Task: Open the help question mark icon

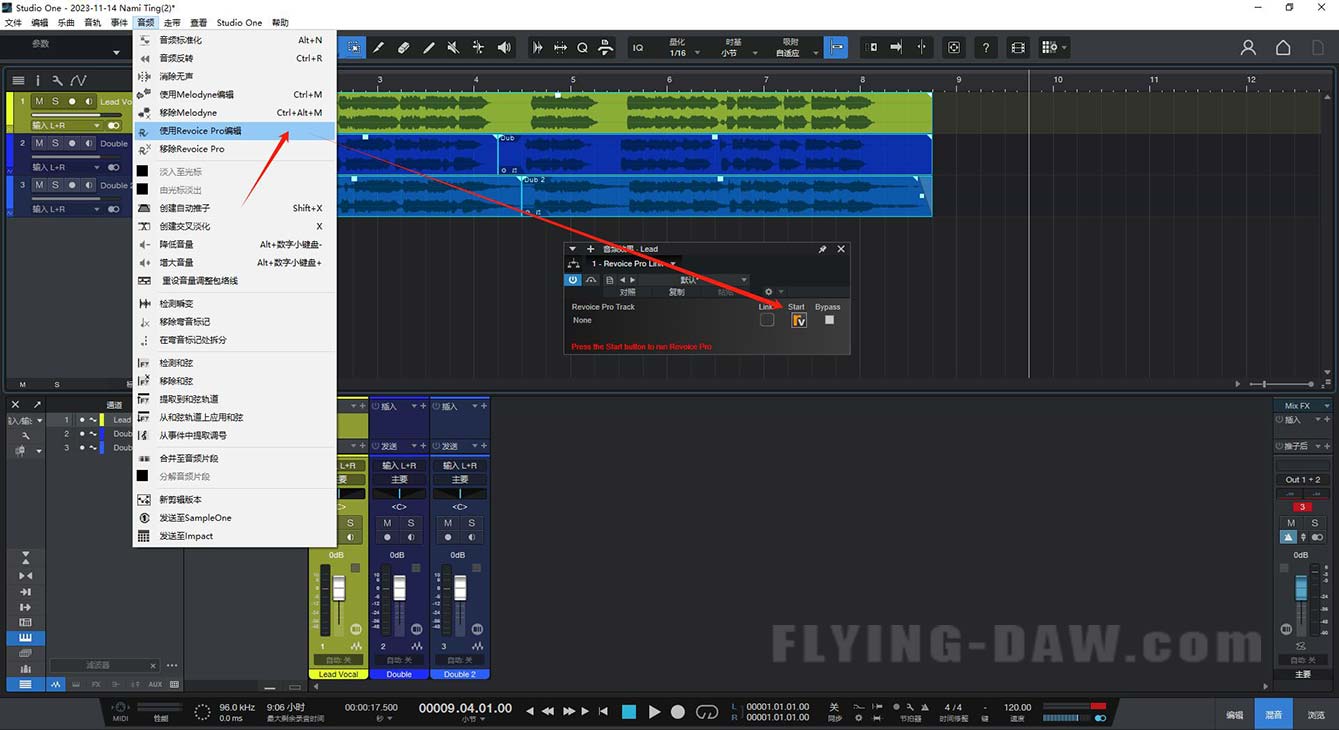Action: point(986,47)
